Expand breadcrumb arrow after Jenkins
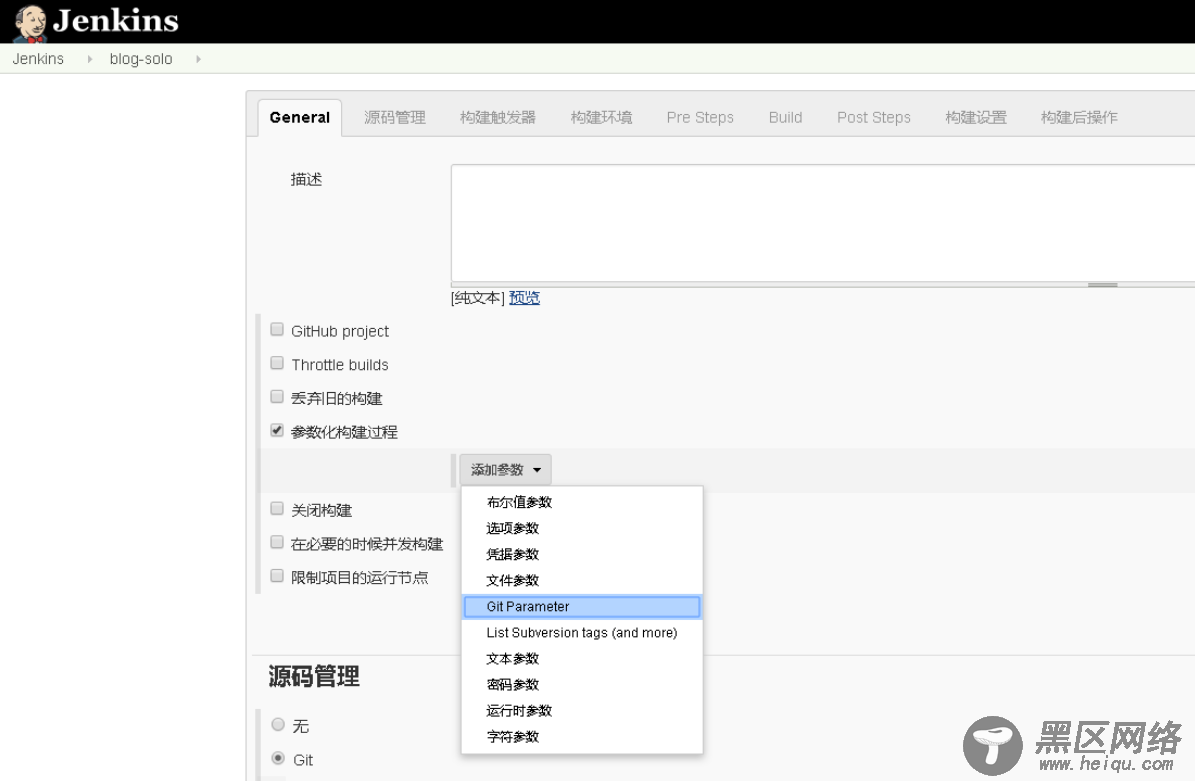 tap(90, 59)
